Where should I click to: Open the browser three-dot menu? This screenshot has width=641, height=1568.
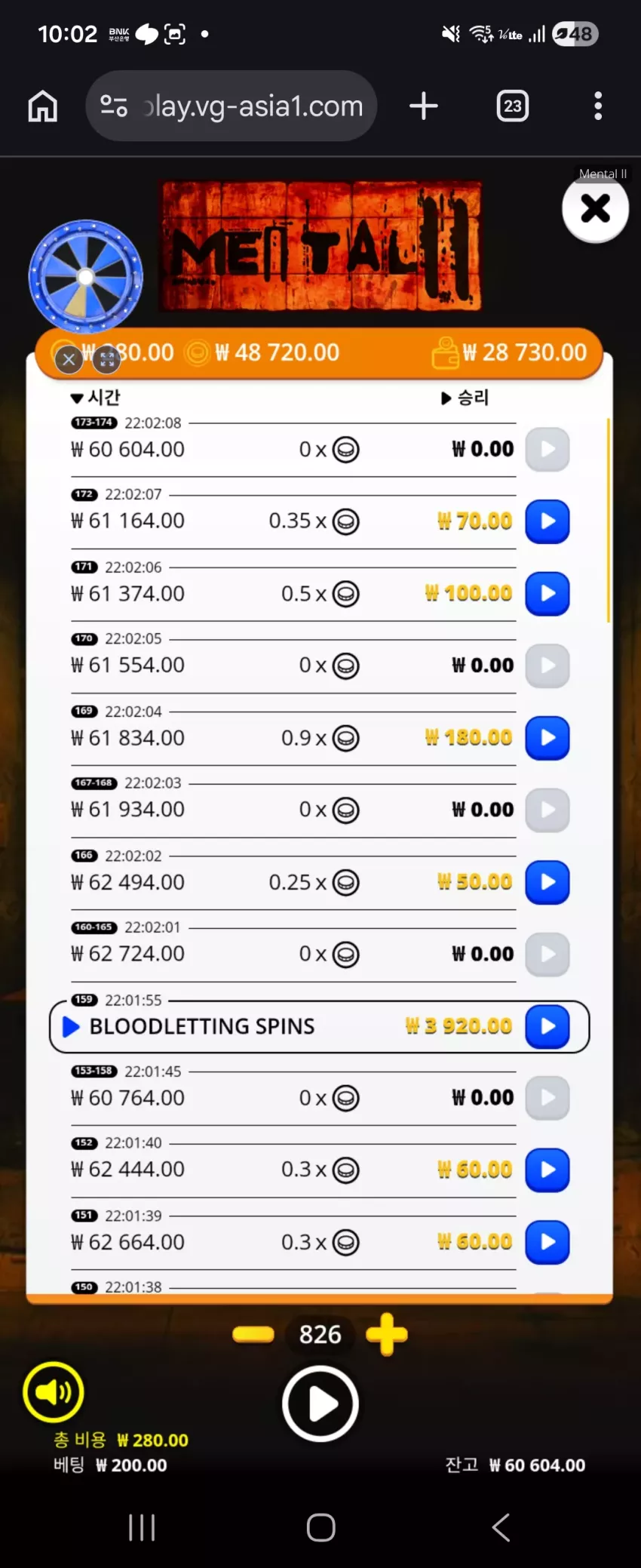(x=598, y=106)
